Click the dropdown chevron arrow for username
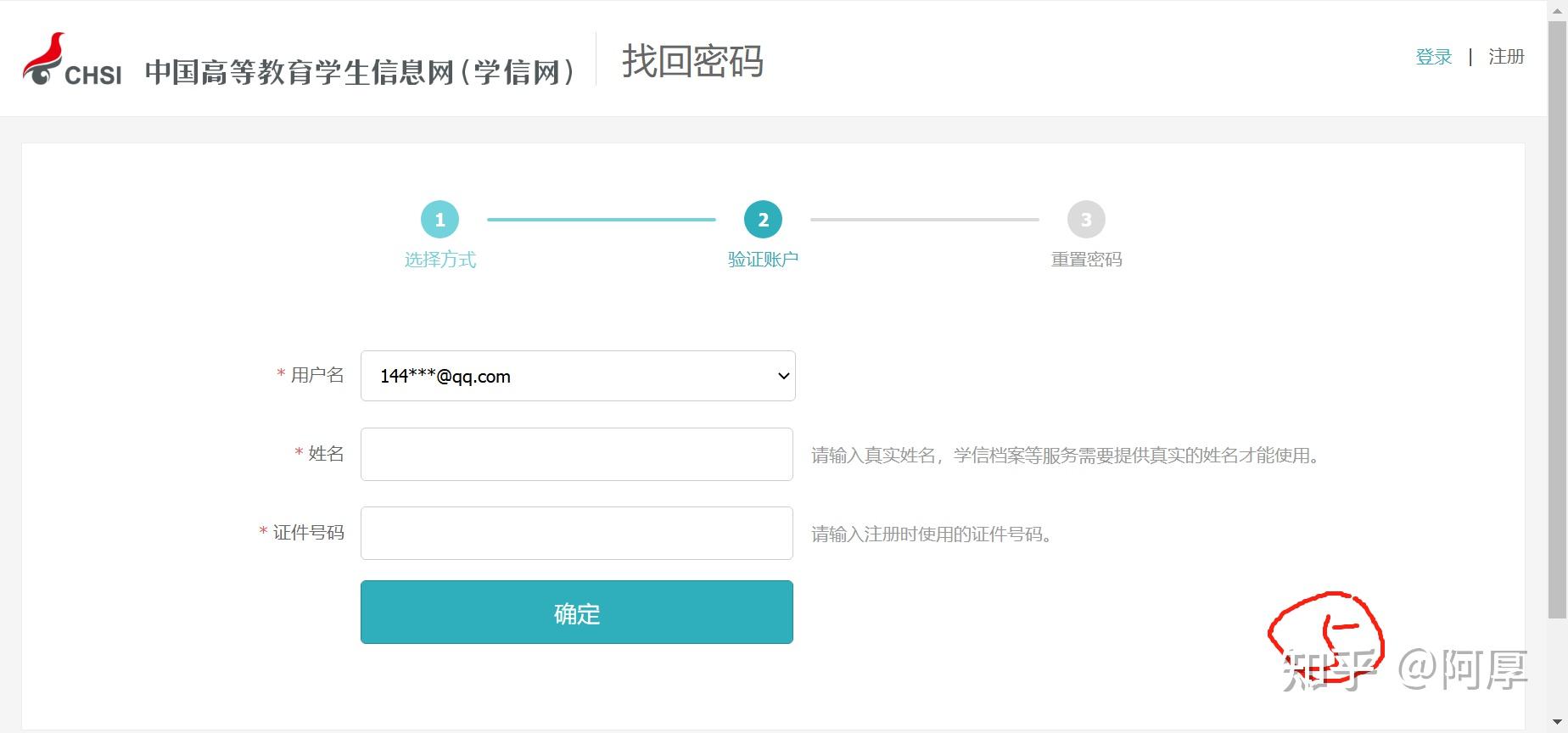The height and width of the screenshot is (733, 1568). click(783, 376)
